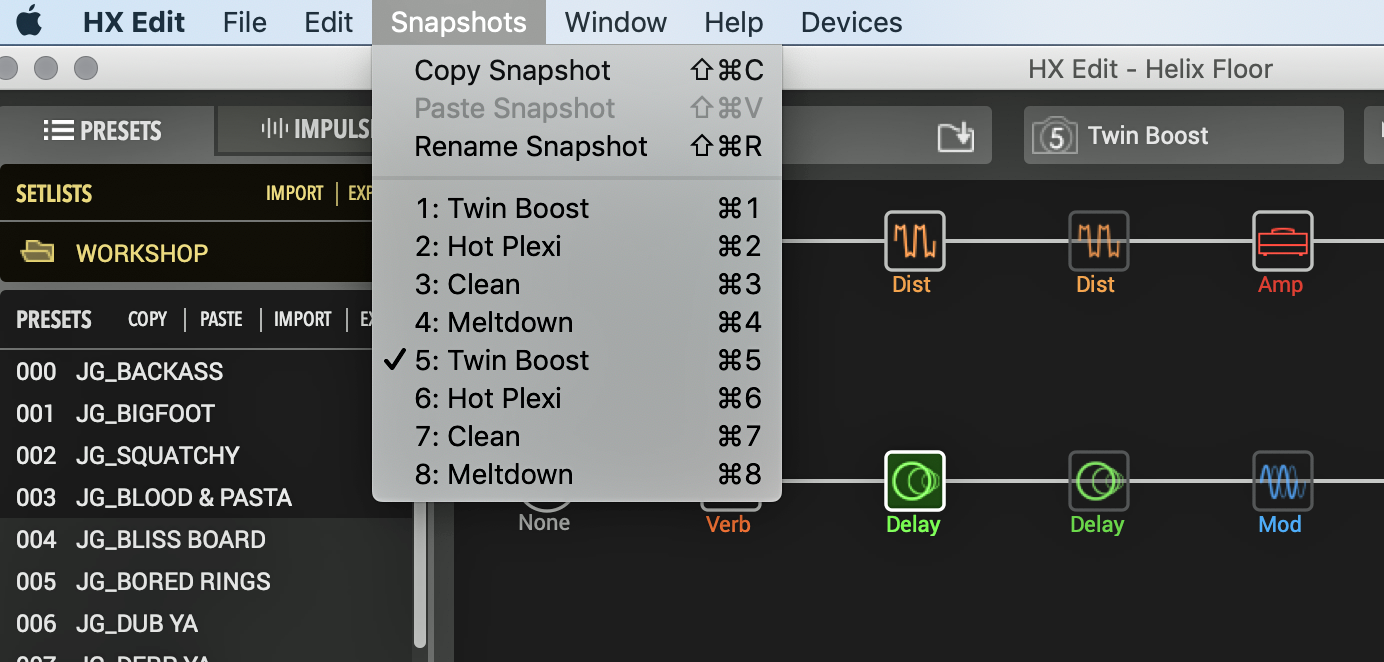
Task: Open the Apple menu
Action: point(29,22)
